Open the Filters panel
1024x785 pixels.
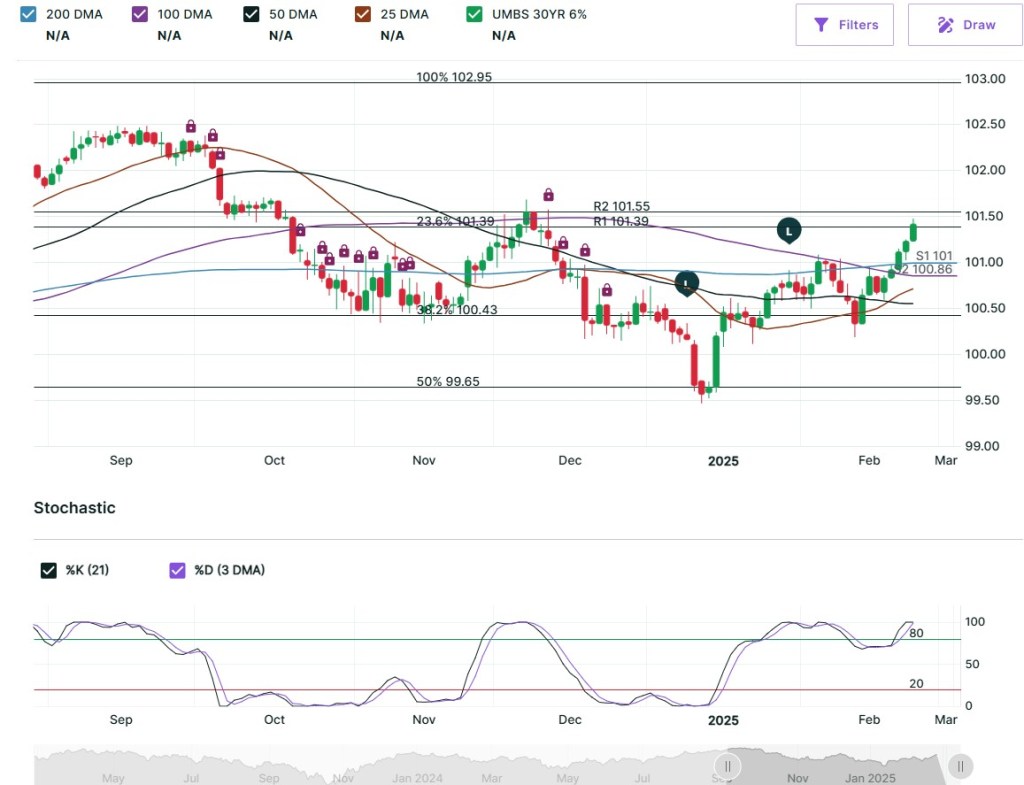[x=845, y=25]
